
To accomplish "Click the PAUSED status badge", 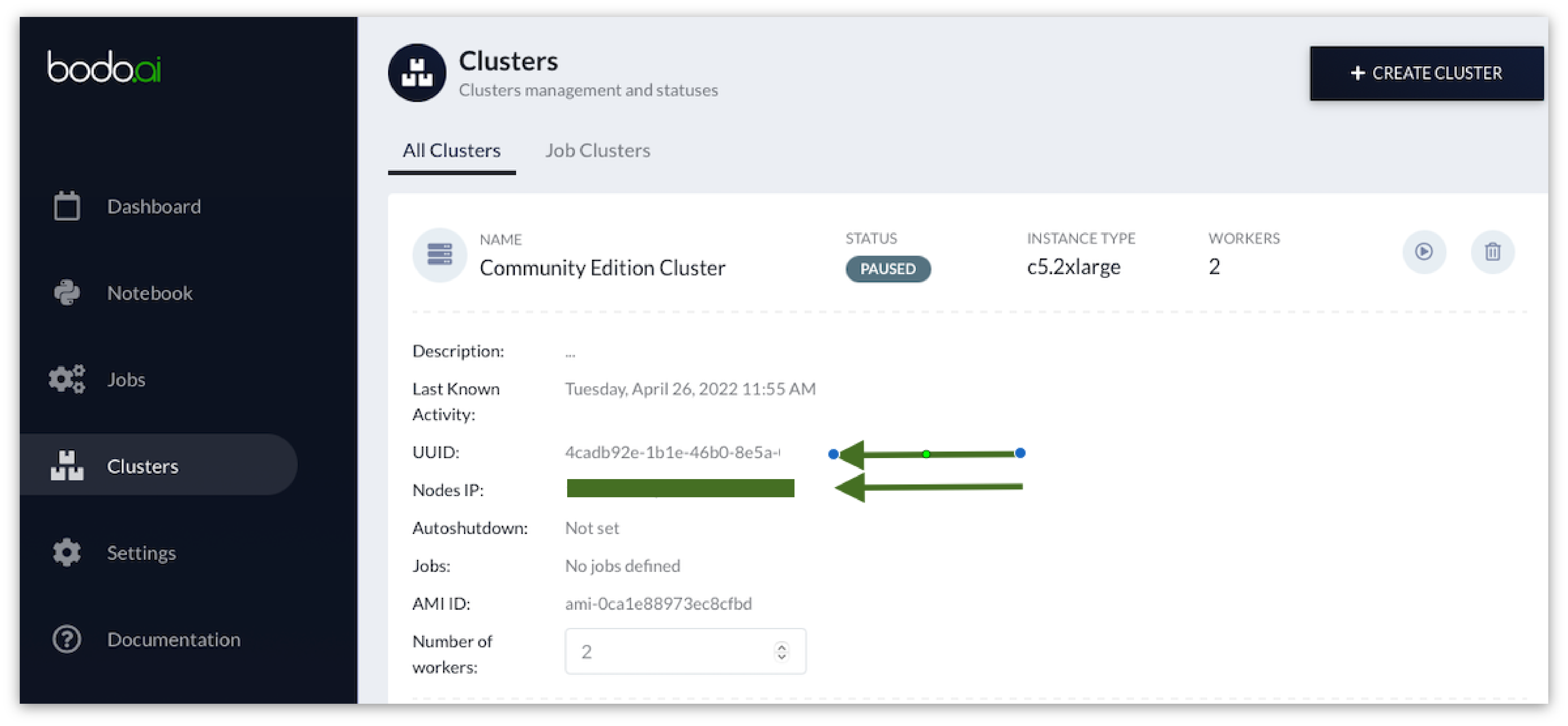I will click(888, 269).
